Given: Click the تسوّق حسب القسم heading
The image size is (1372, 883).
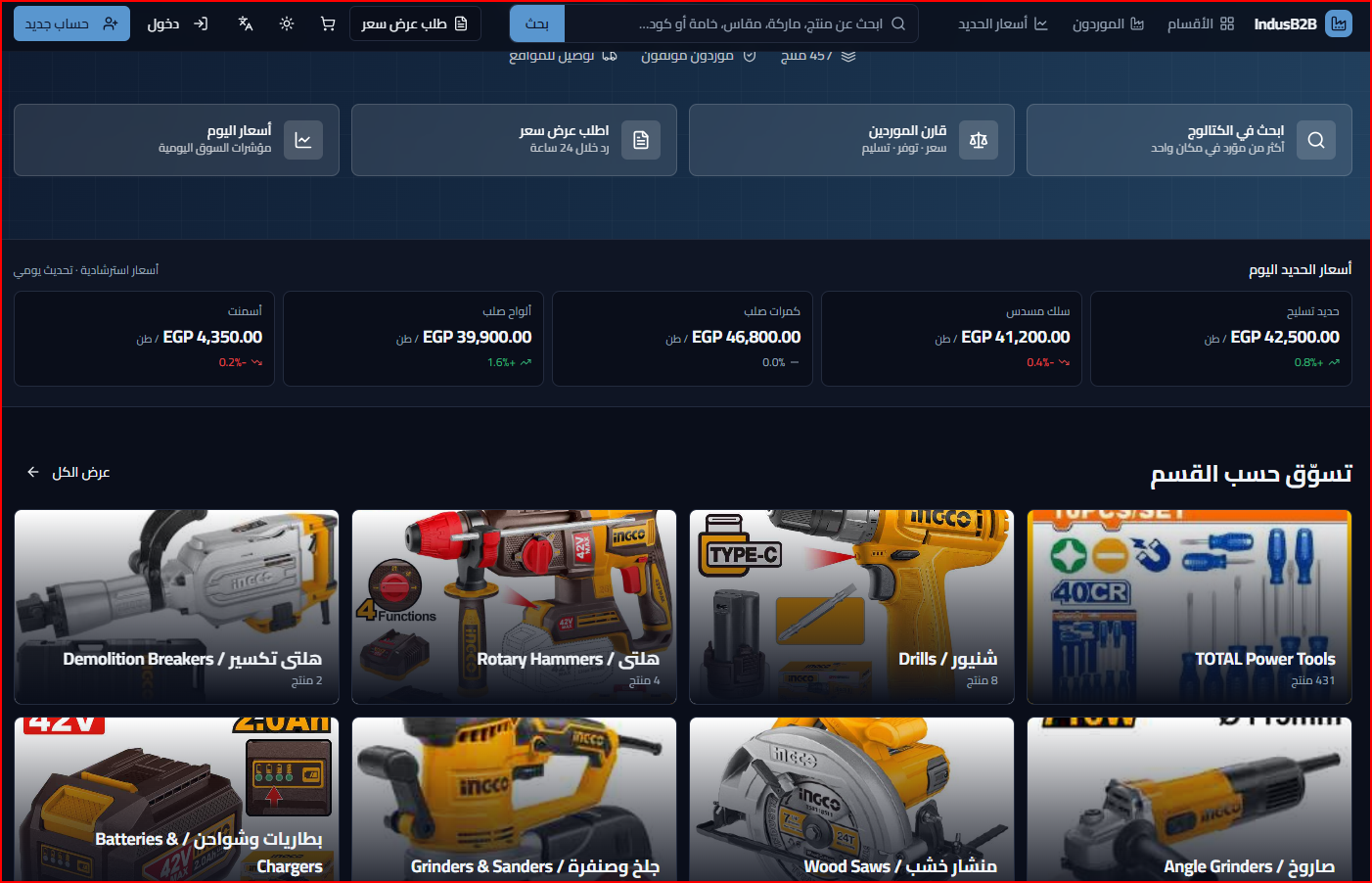Looking at the screenshot, I should tap(1251, 474).
